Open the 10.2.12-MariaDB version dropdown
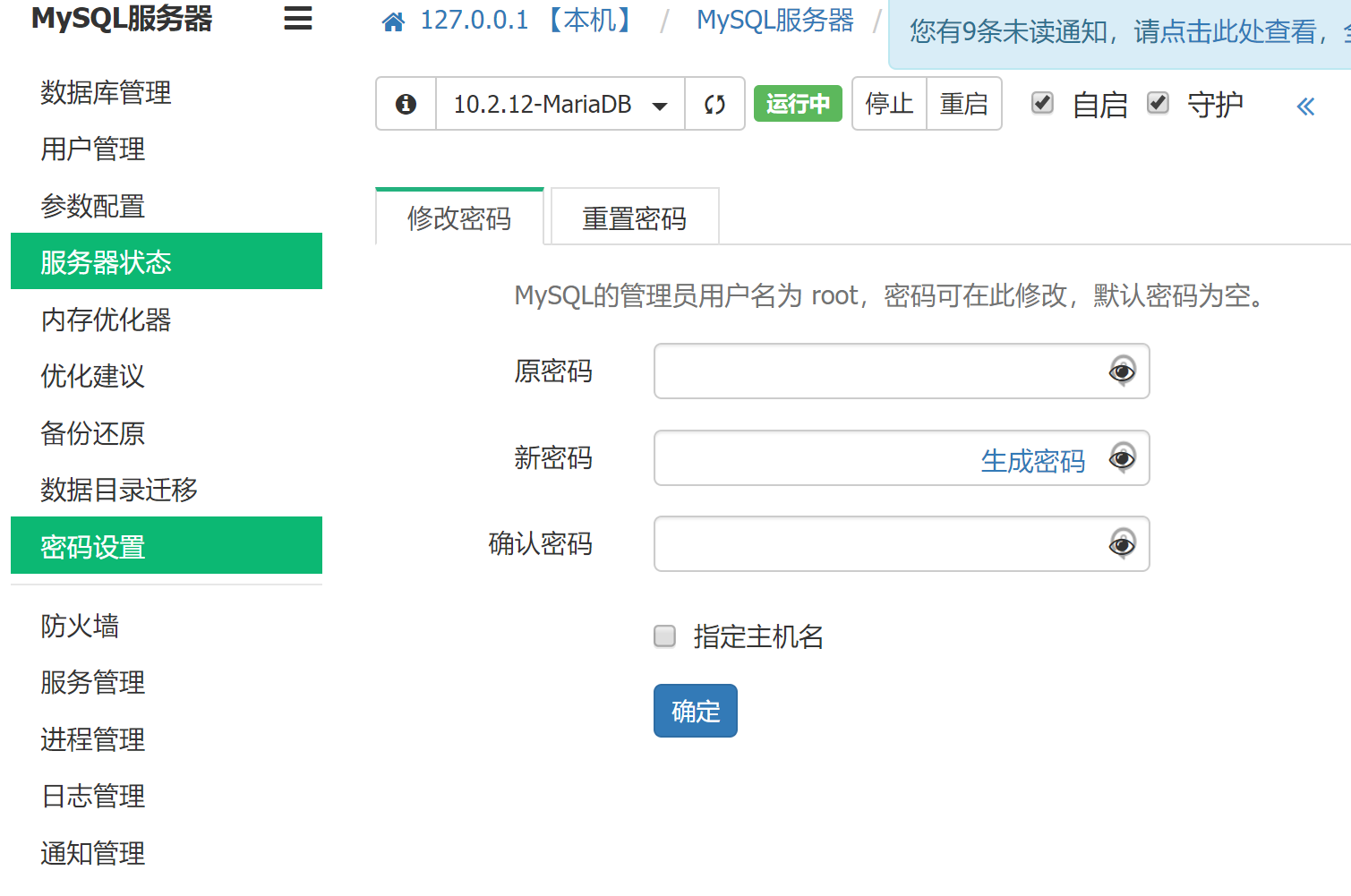Screen dimensions: 1351x896 tap(560, 104)
